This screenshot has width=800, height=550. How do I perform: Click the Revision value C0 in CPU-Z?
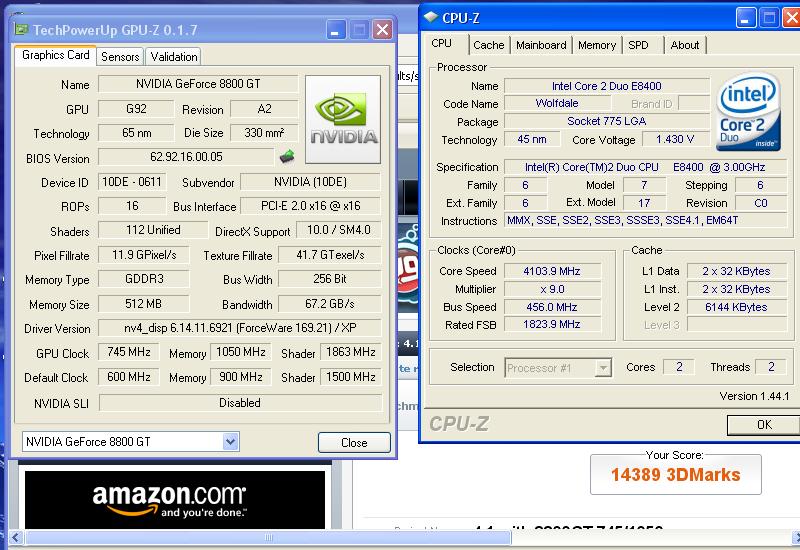[761, 203]
